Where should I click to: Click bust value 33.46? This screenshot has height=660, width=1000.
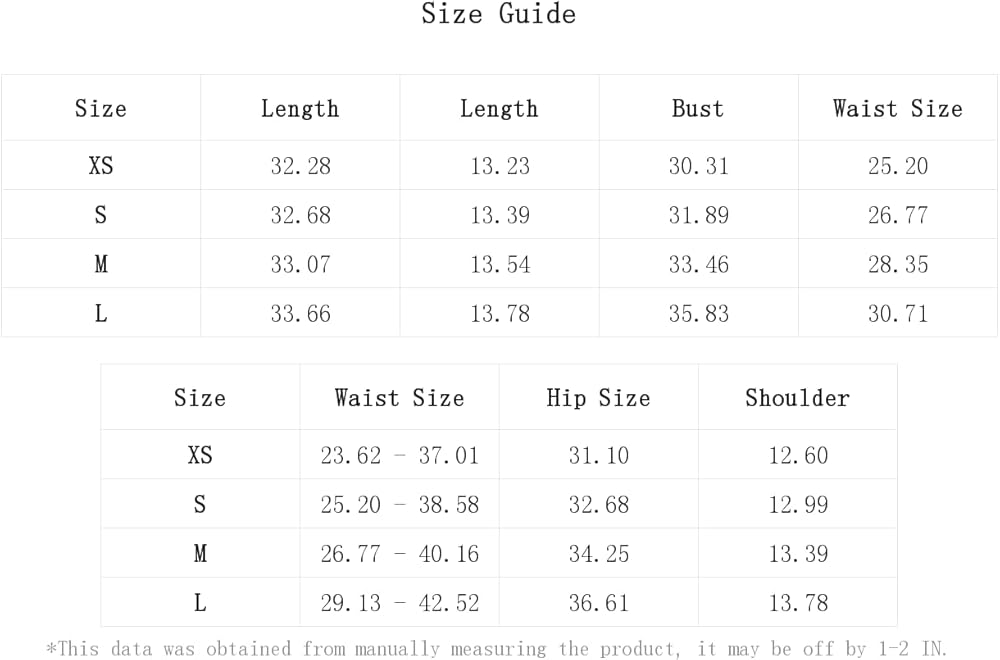point(698,264)
